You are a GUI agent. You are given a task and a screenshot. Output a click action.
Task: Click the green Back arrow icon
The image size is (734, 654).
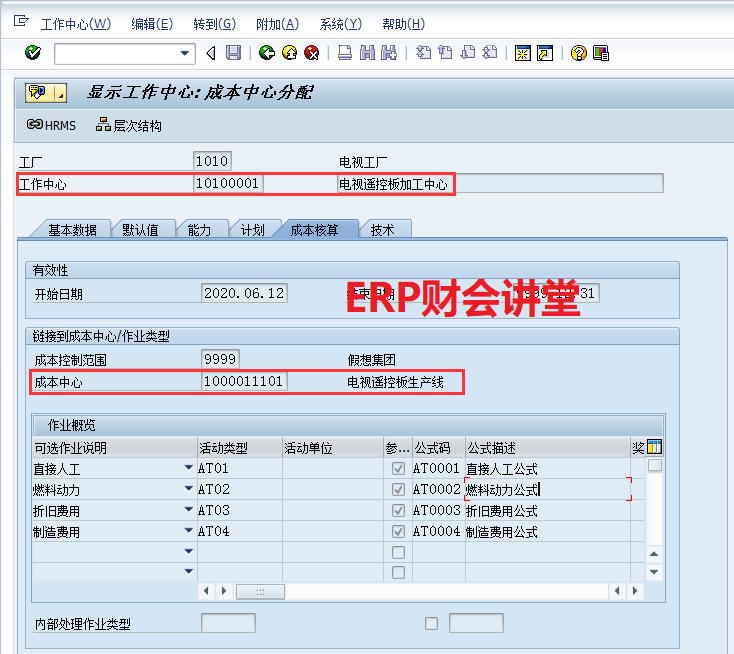click(x=266, y=53)
